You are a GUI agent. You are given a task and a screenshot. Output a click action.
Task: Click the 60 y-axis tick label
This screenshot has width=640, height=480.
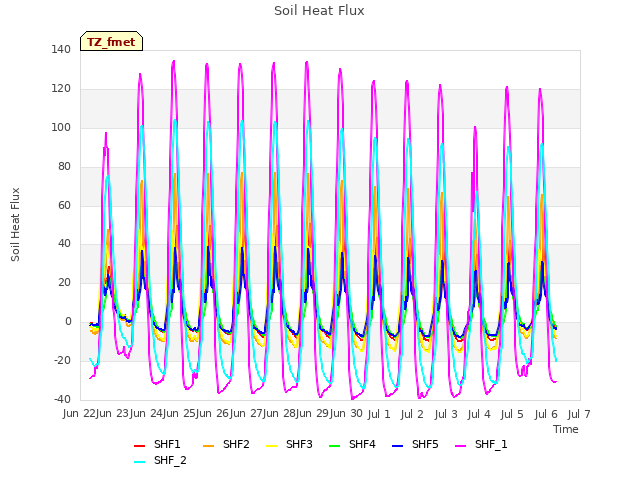point(64,205)
